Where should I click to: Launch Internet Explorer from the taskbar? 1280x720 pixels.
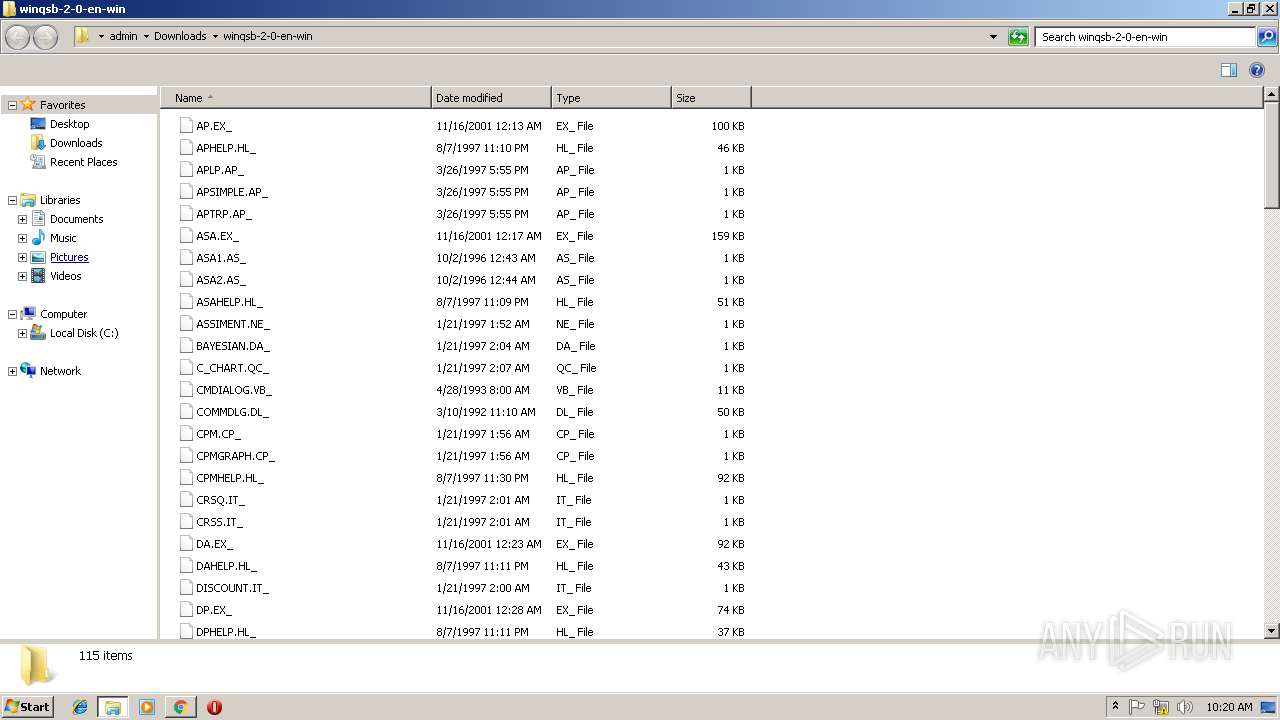(x=80, y=707)
